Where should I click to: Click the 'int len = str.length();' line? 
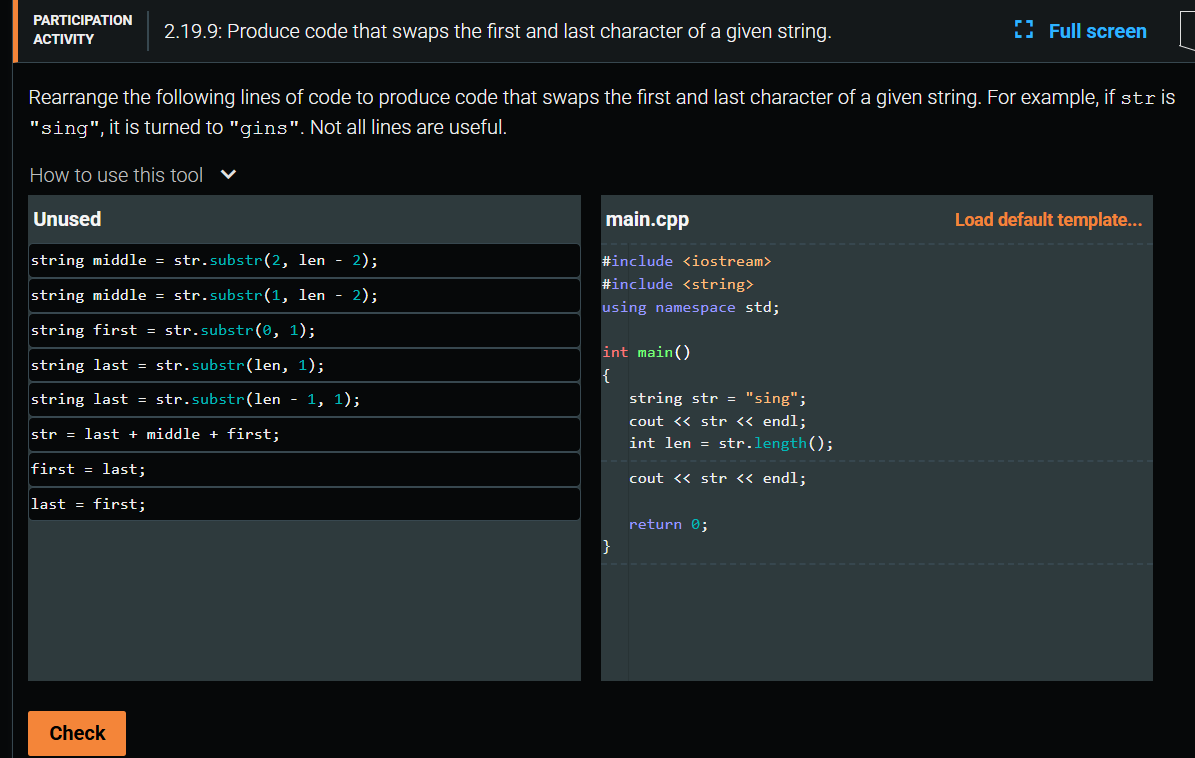(x=731, y=443)
